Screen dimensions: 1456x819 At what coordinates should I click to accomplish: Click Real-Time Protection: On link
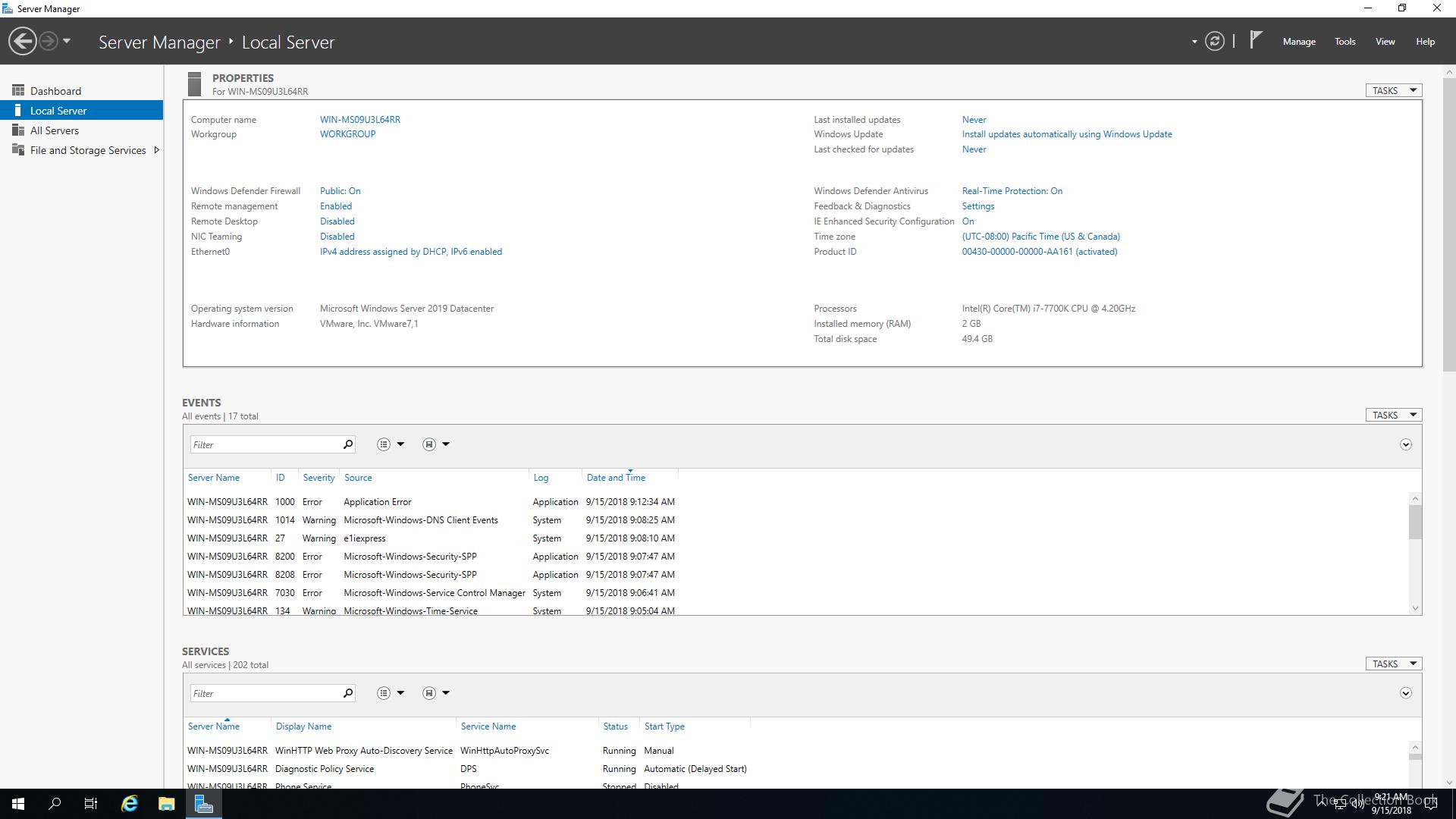click(x=1012, y=191)
